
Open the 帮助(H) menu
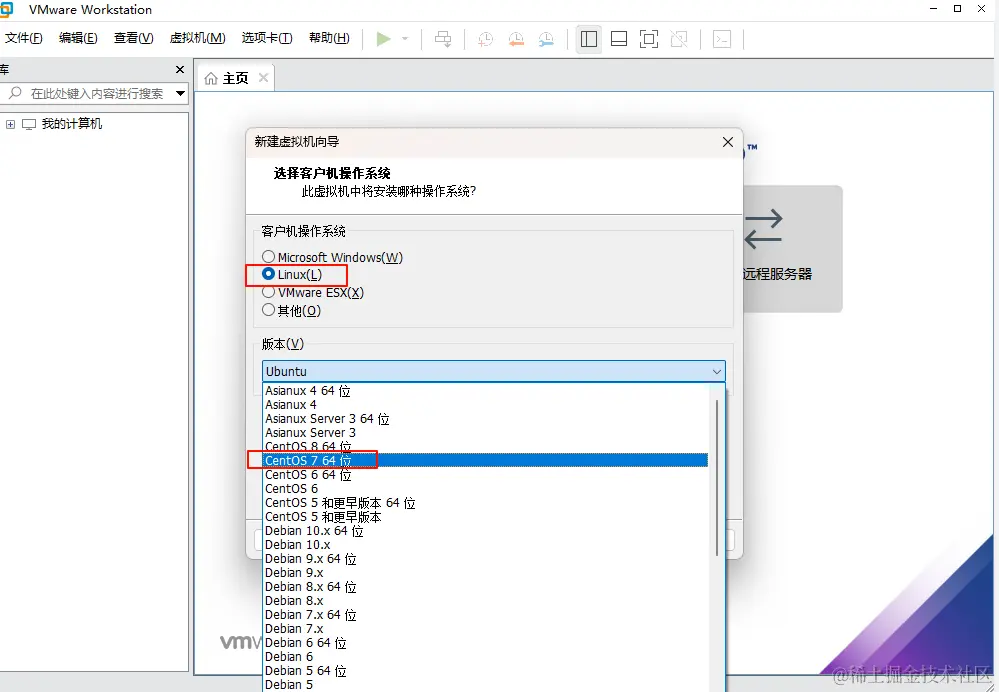[329, 38]
